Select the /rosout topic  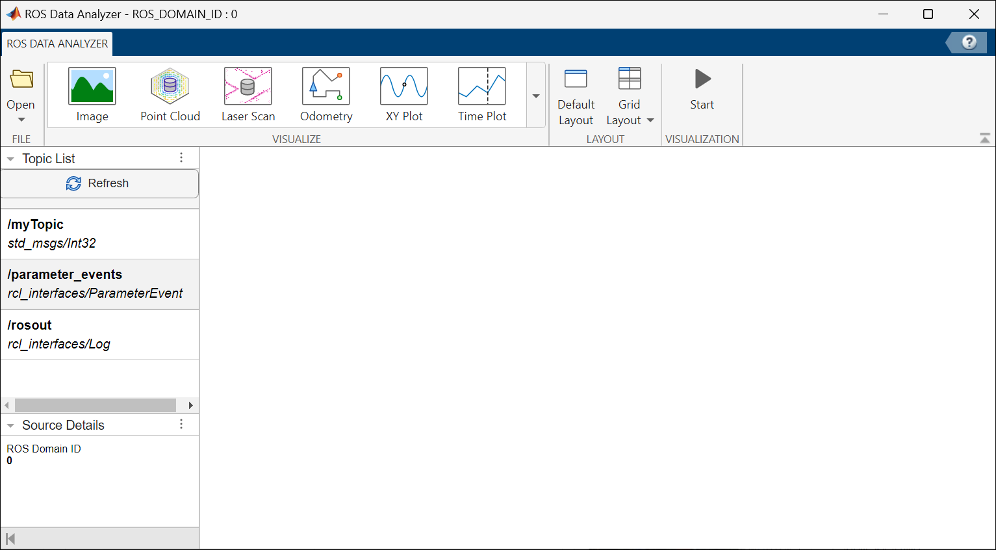point(100,335)
